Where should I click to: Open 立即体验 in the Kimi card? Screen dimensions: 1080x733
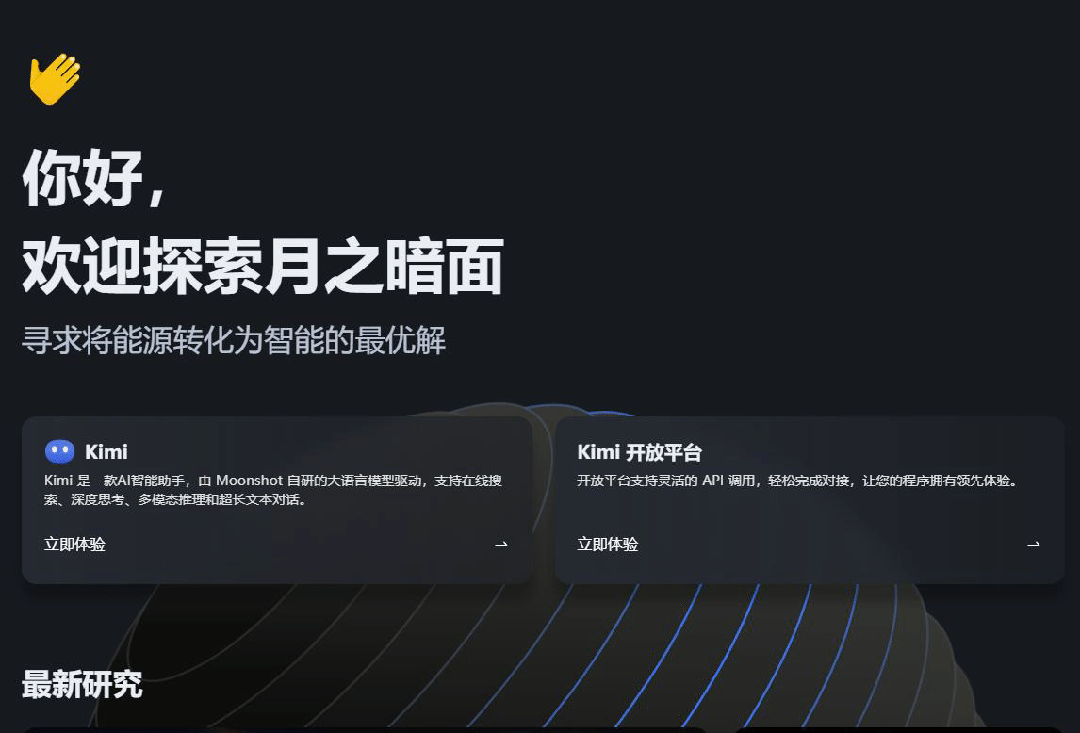point(75,544)
